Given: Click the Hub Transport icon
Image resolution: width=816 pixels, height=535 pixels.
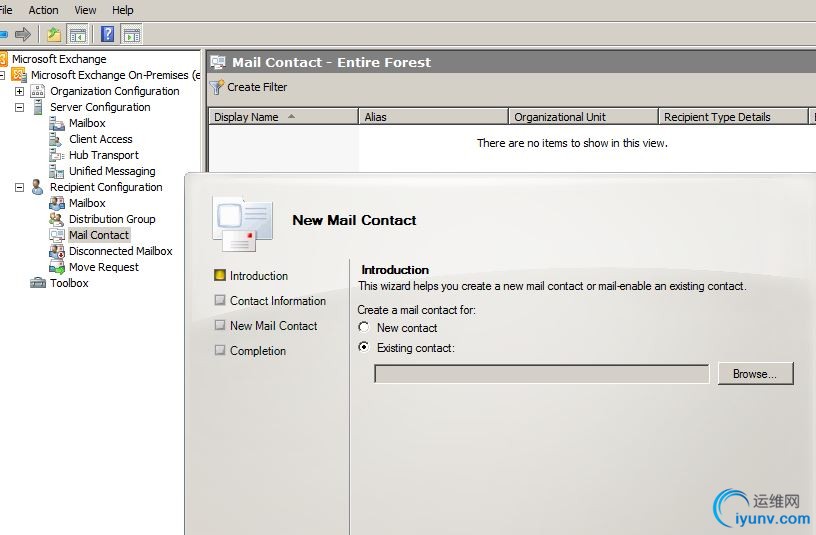Looking at the screenshot, I should click(x=56, y=155).
